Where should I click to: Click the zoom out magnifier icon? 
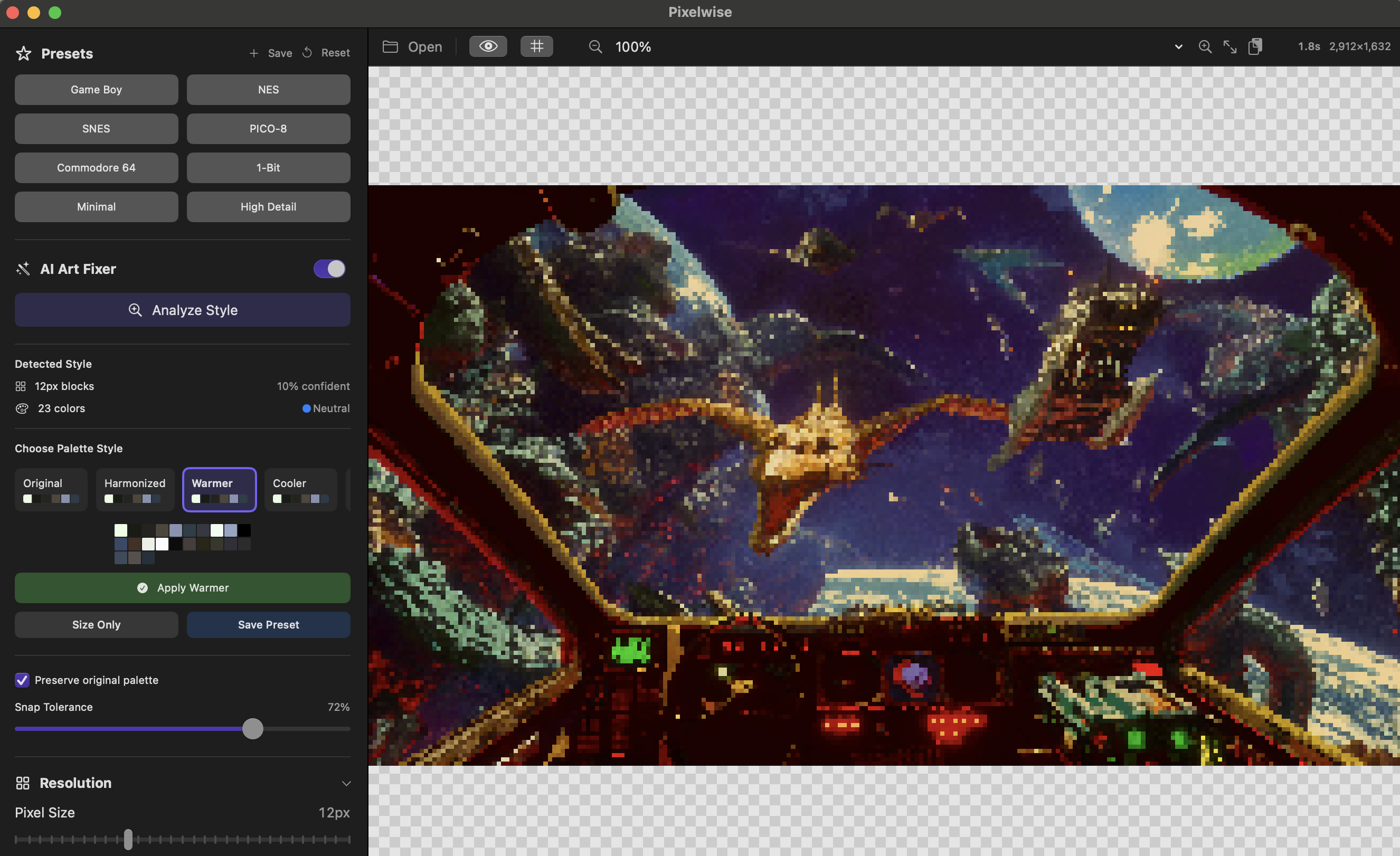(595, 46)
